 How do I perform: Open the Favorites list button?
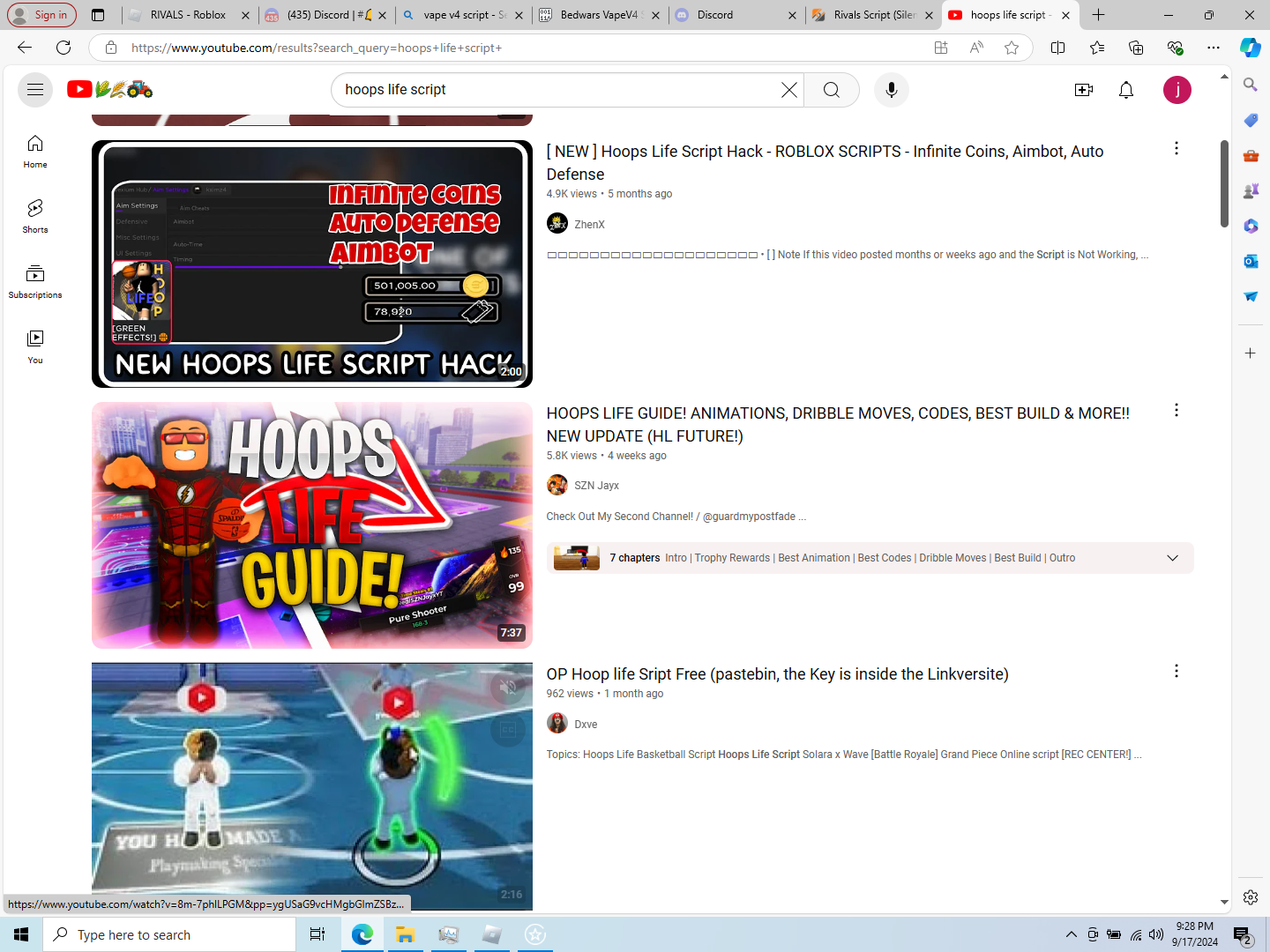[x=1097, y=48]
